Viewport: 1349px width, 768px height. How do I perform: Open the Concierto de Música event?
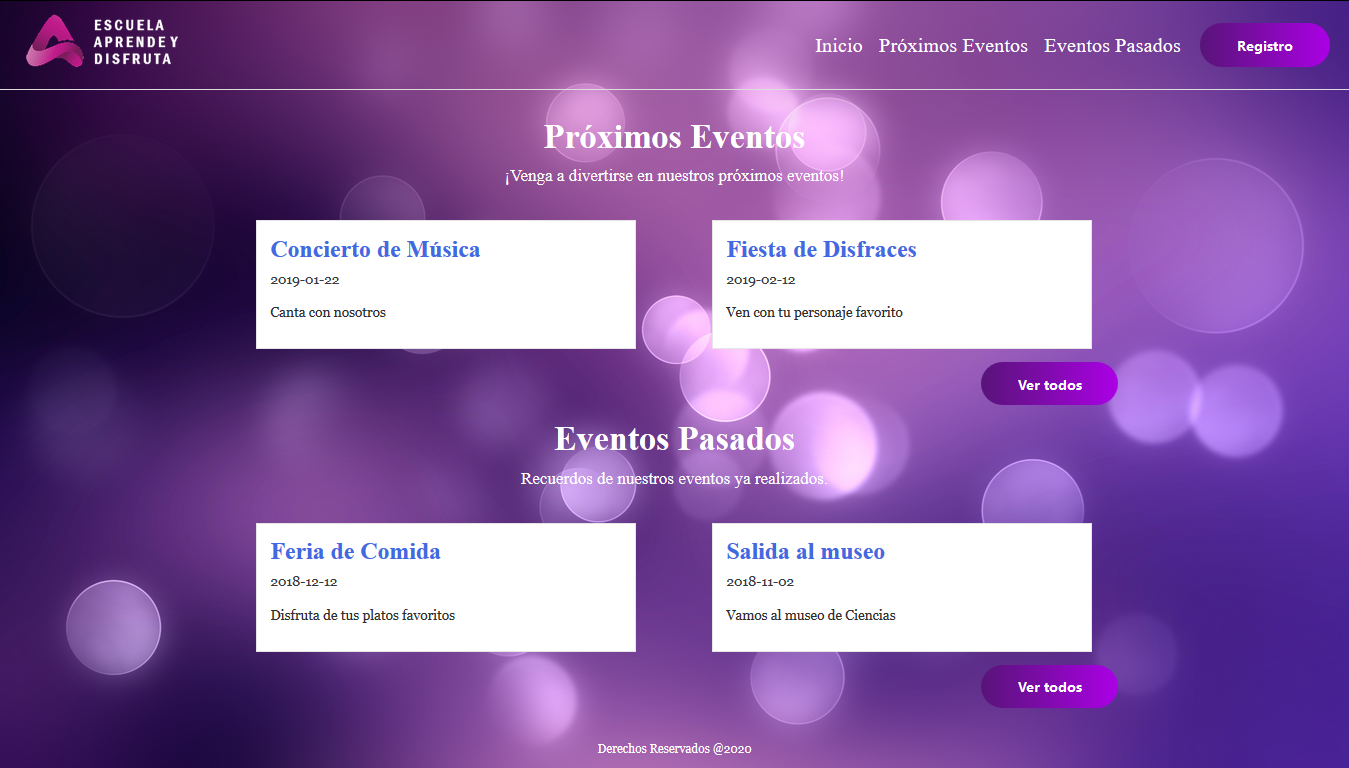pos(375,249)
